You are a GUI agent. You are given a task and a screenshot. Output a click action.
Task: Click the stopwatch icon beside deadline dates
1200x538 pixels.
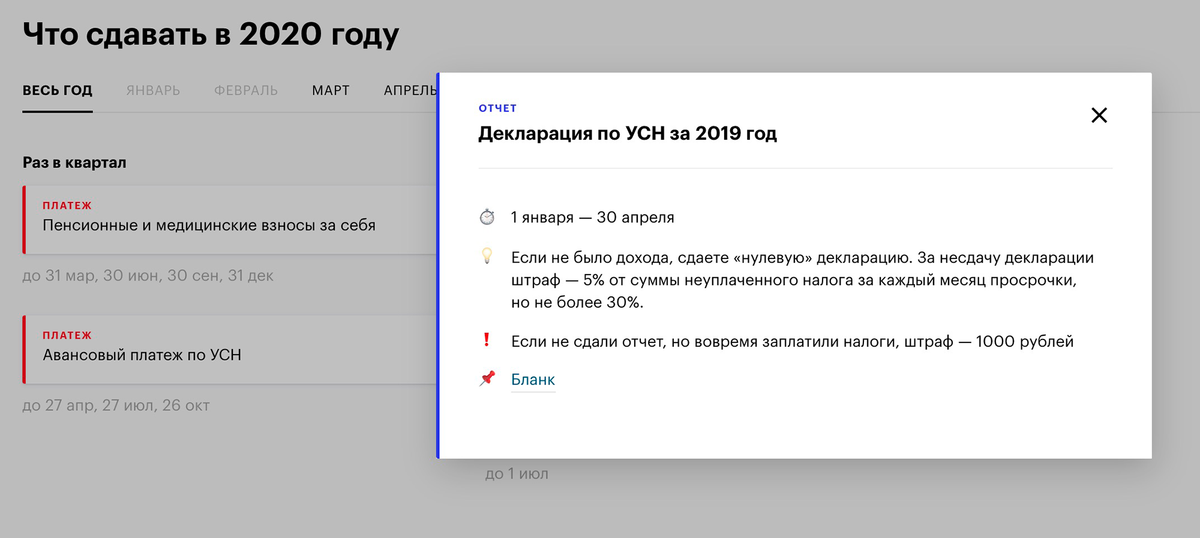click(487, 217)
